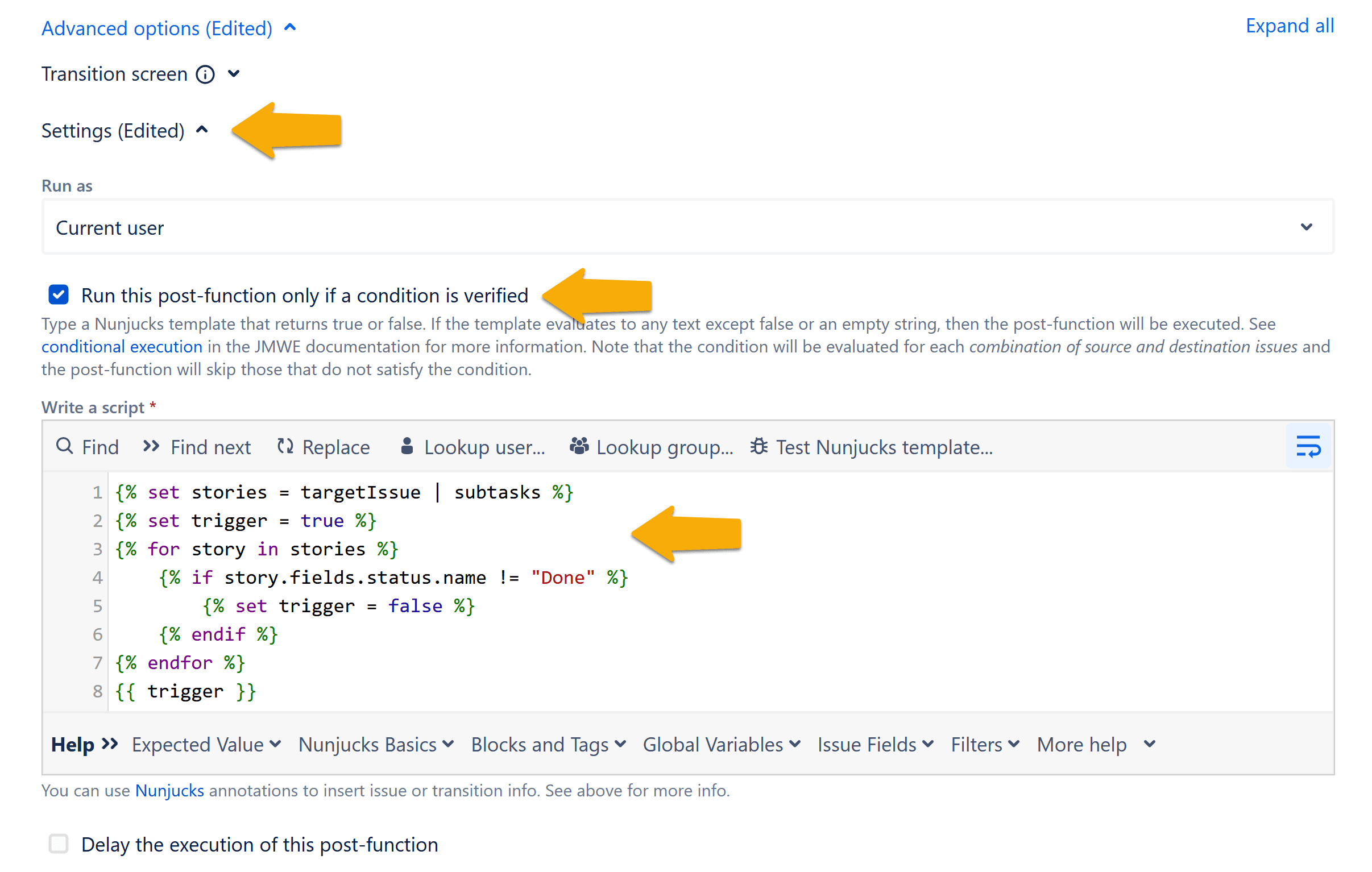Click the code line 'set trigger = true'
Screen dimensions: 1372x872
246,521
